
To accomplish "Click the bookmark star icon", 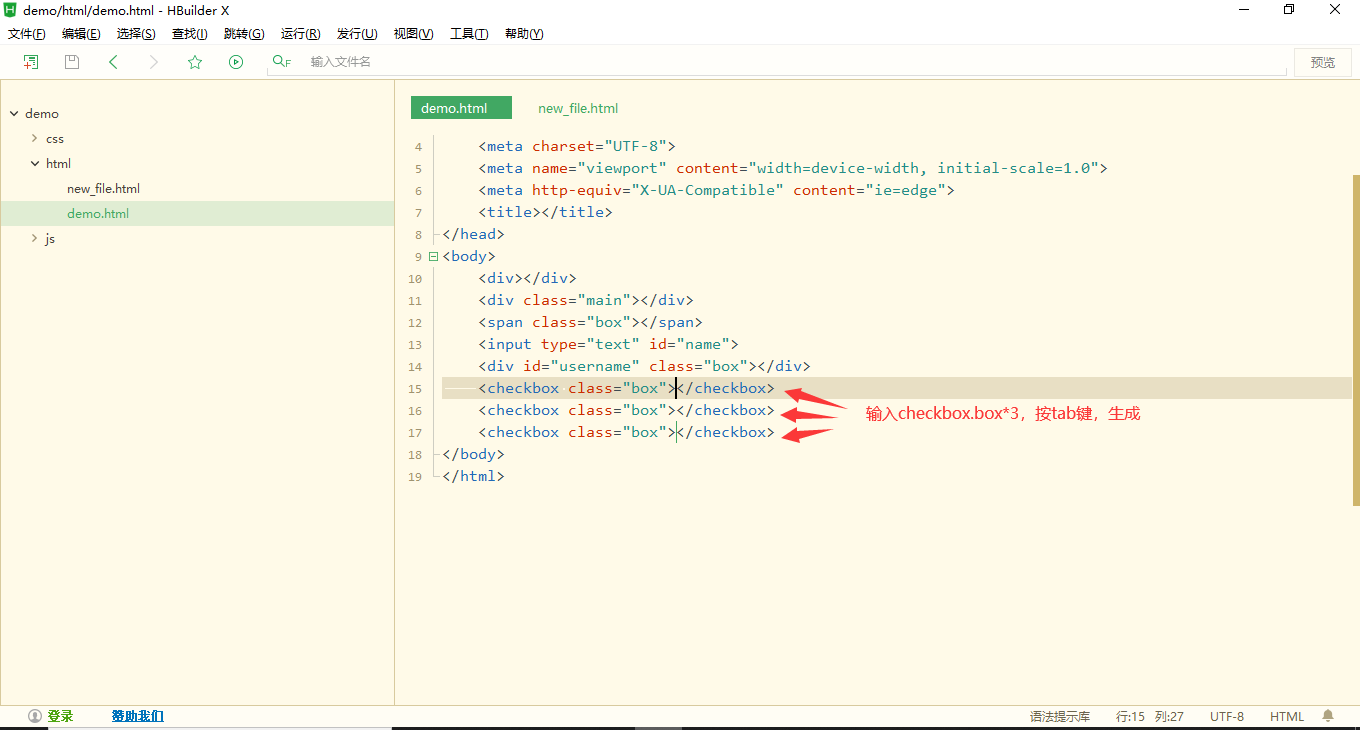I will (195, 62).
